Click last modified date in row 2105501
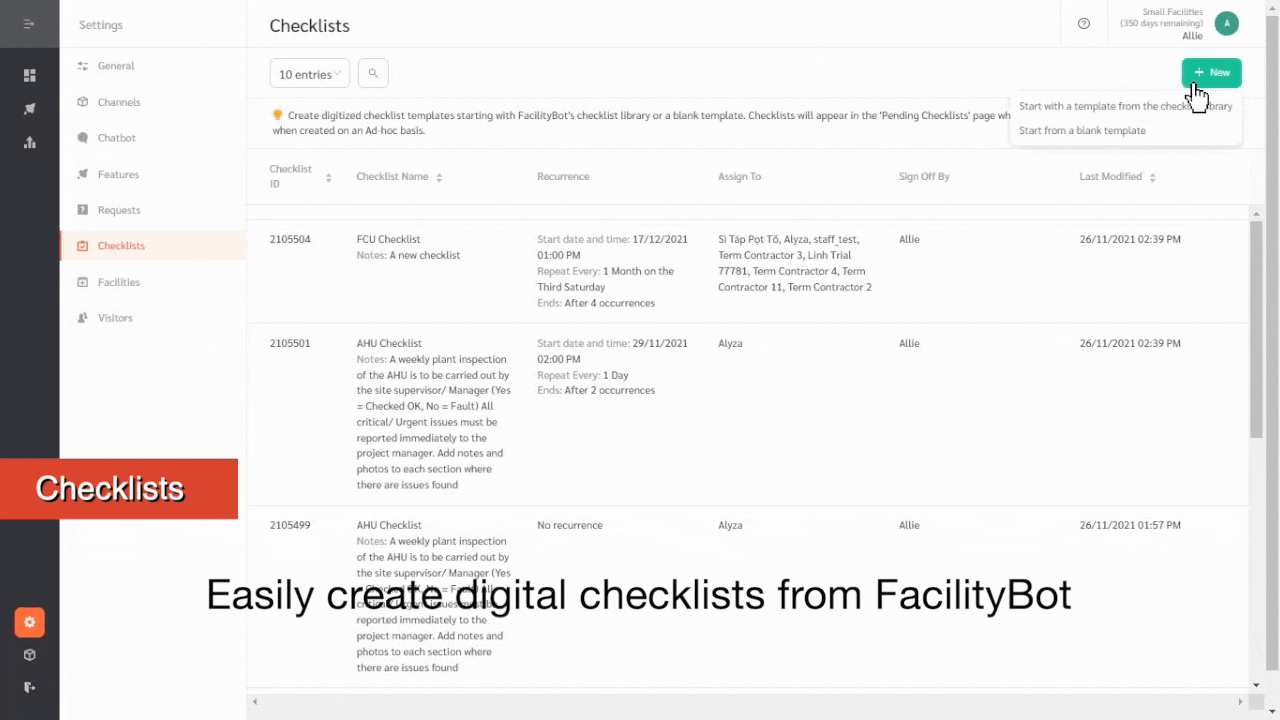Viewport: 1280px width, 720px height. tap(1130, 344)
